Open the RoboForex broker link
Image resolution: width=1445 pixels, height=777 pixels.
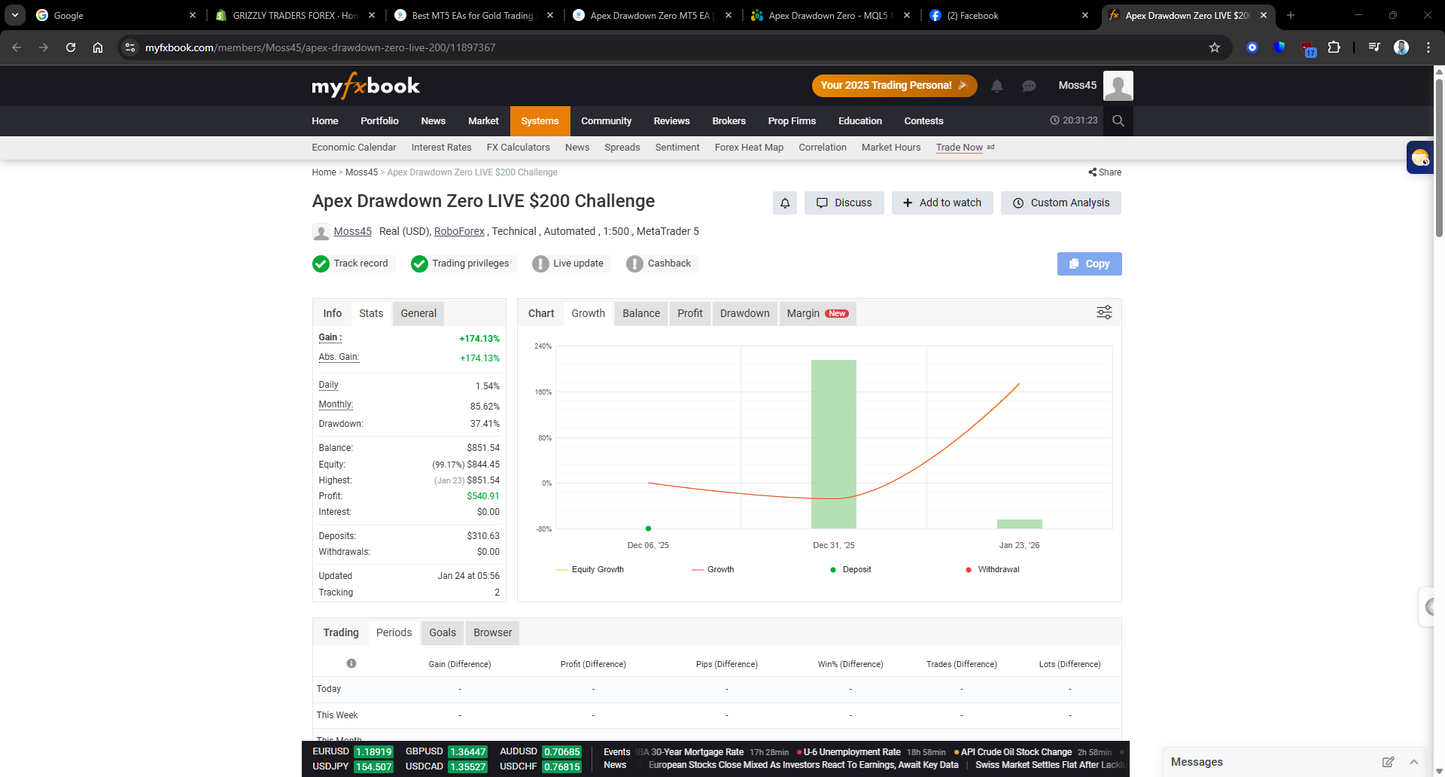click(459, 230)
